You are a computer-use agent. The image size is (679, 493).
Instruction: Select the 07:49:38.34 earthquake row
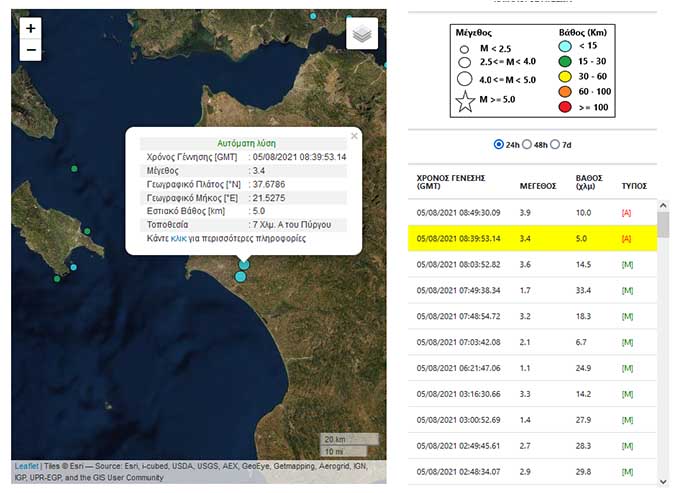click(x=532, y=290)
